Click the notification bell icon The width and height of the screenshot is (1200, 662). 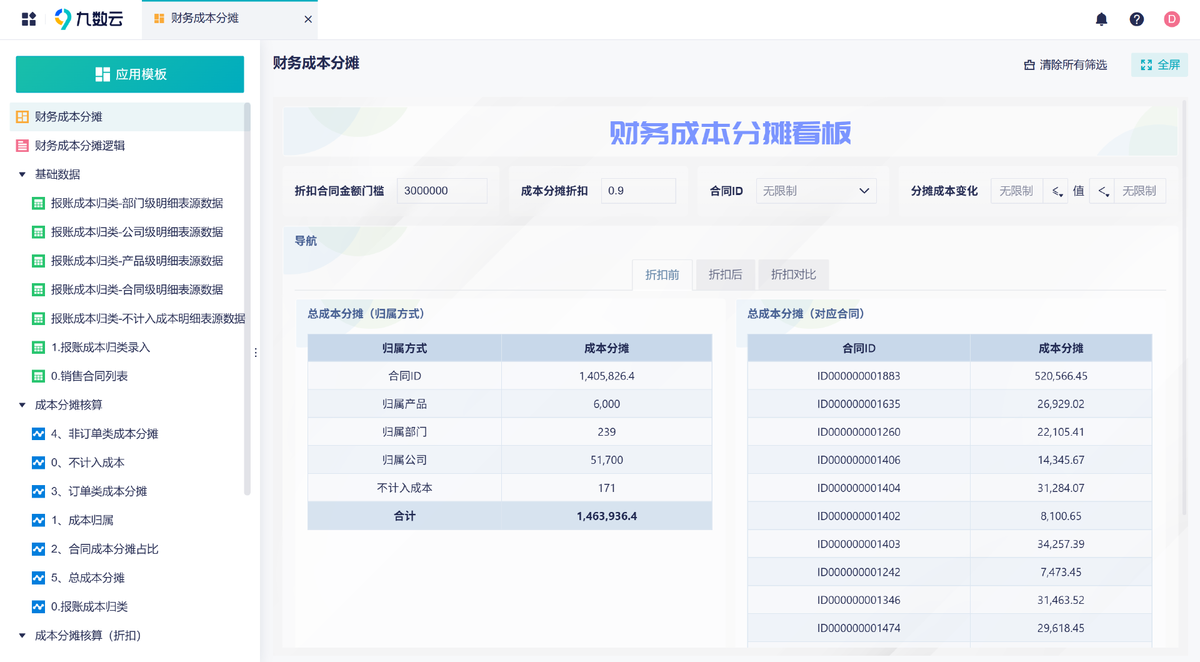(1101, 19)
